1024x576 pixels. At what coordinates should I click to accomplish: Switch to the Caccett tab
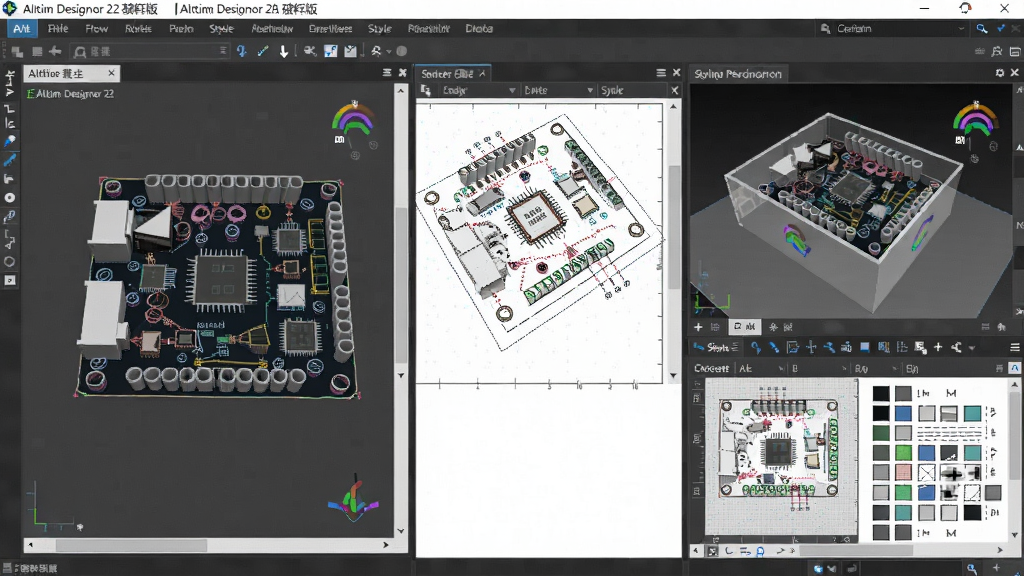[711, 368]
